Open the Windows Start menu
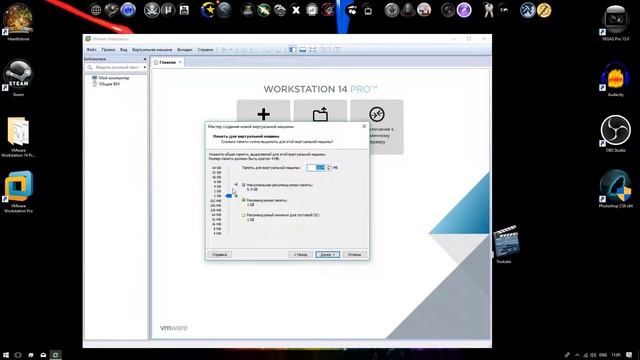640x360 pixels. tap(6, 355)
